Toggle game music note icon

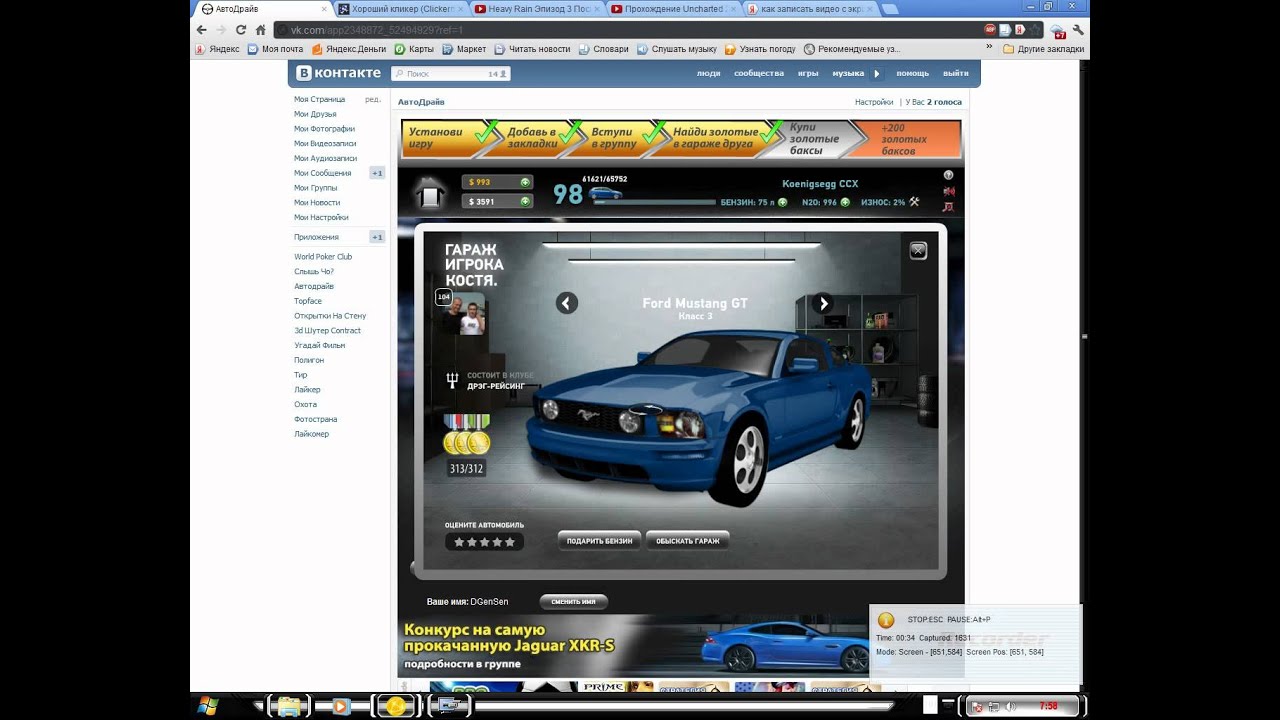pos(949,207)
